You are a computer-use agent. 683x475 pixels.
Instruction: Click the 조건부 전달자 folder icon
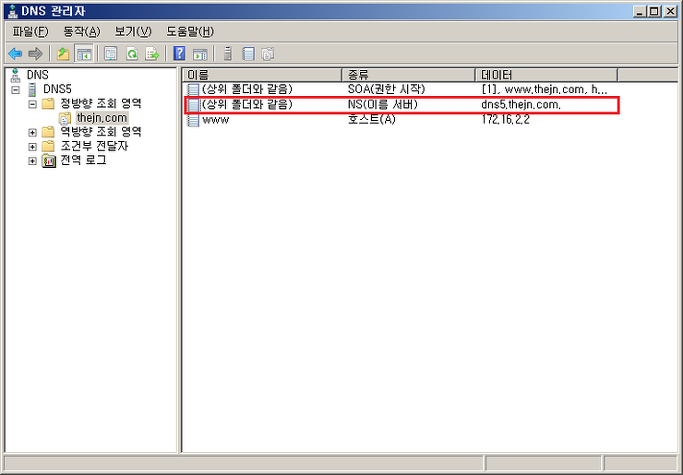point(48,146)
